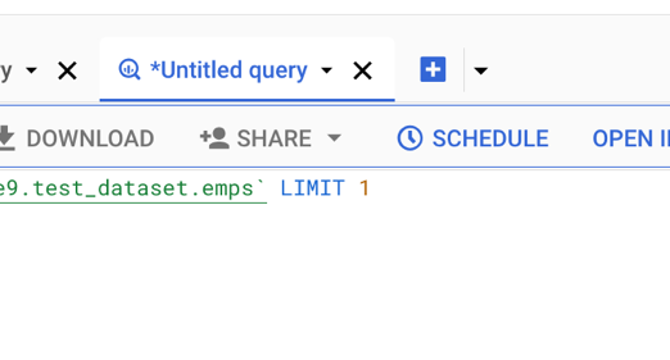The image size is (670, 360).
Task: Click the SCHEDULE button label
Action: (490, 138)
